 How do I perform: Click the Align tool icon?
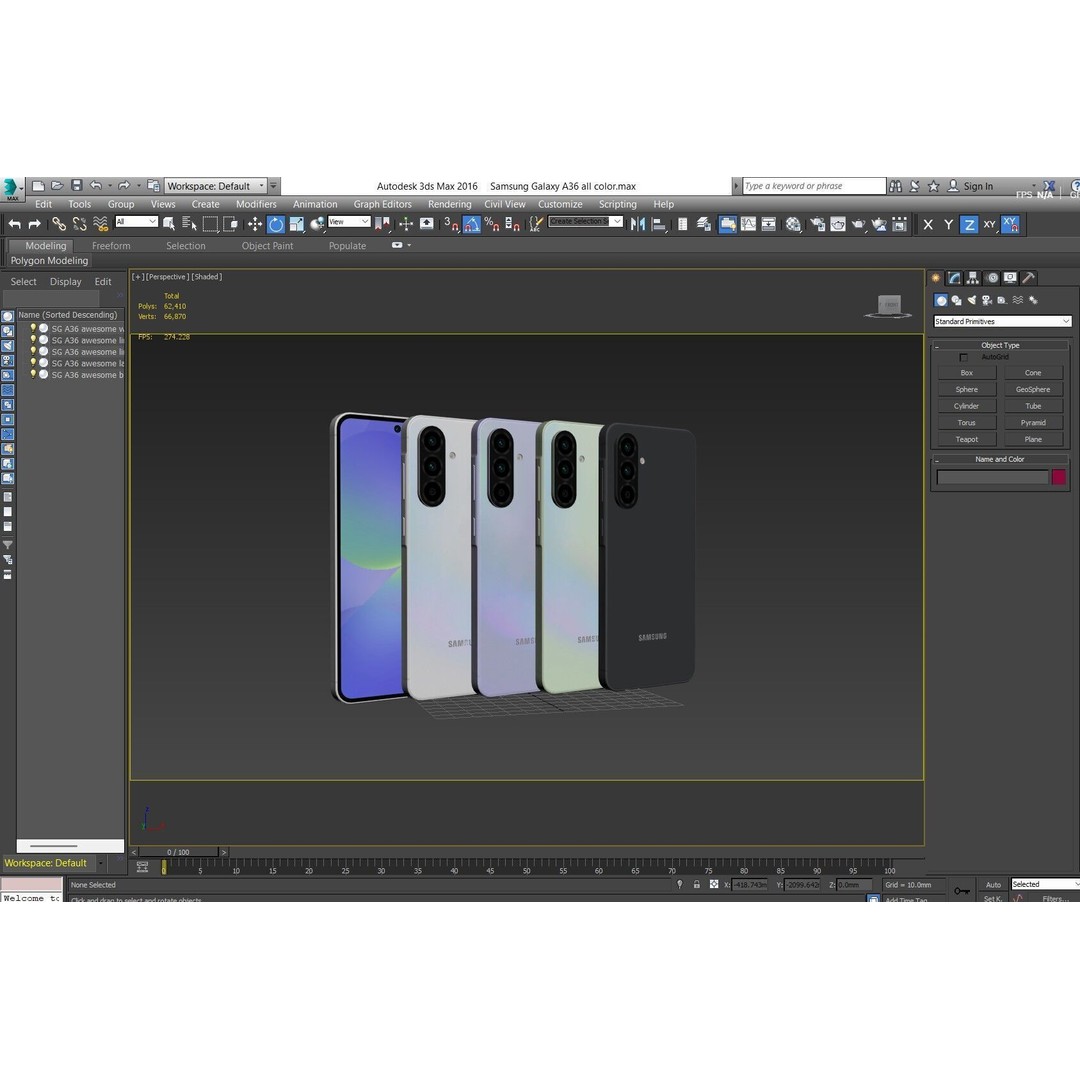(x=658, y=224)
